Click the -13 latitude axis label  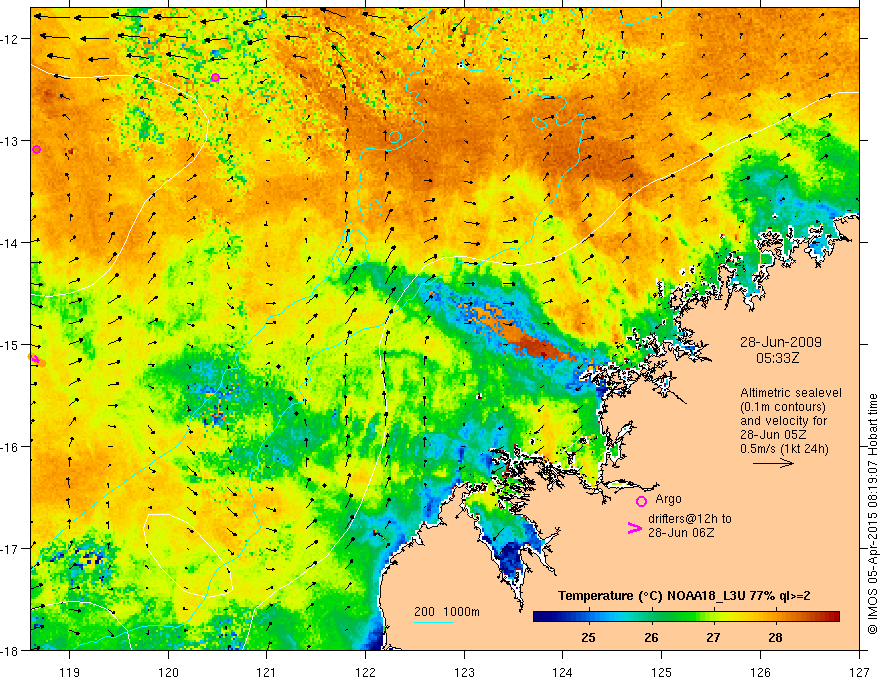pos(11,141)
